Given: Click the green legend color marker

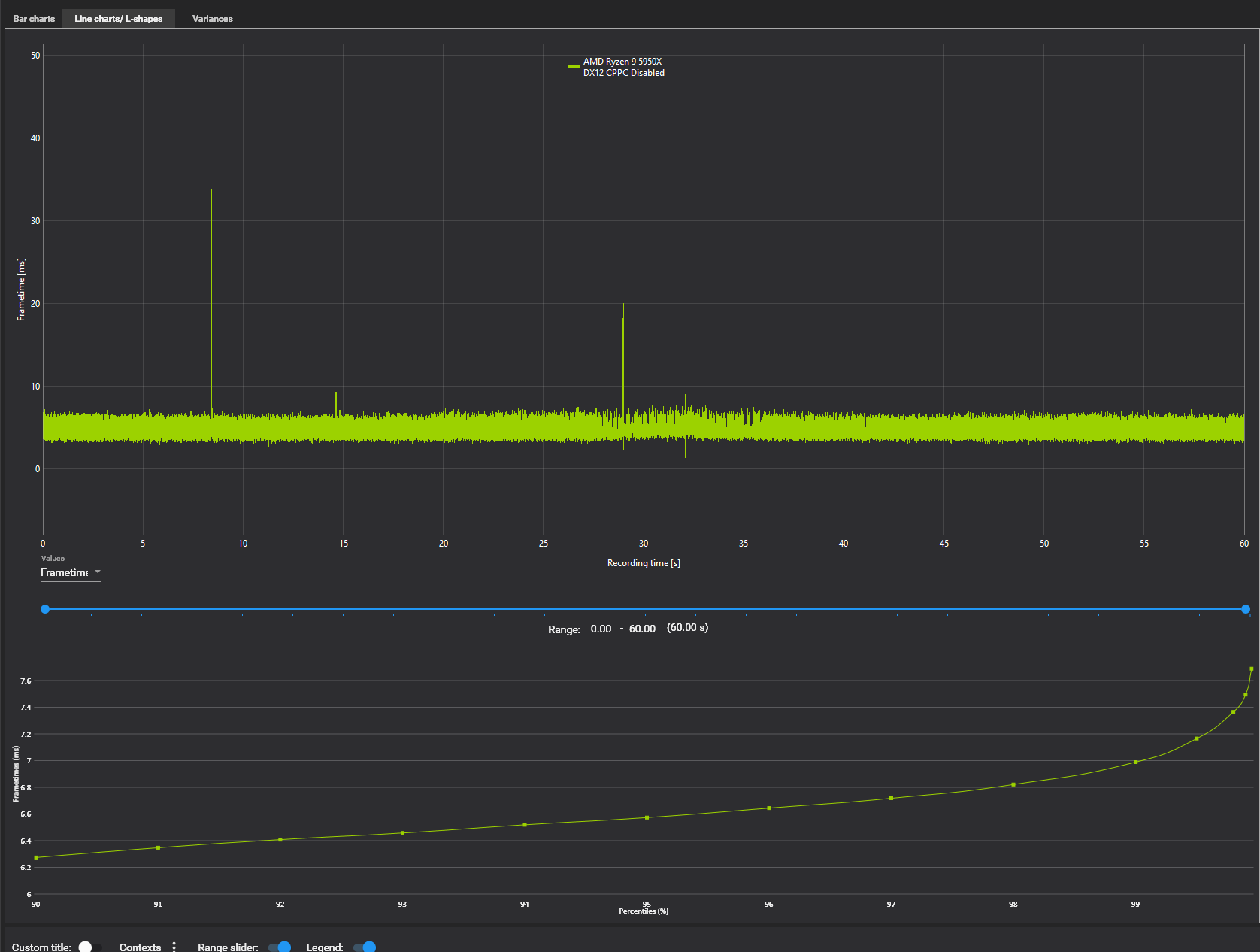Looking at the screenshot, I should 574,67.
